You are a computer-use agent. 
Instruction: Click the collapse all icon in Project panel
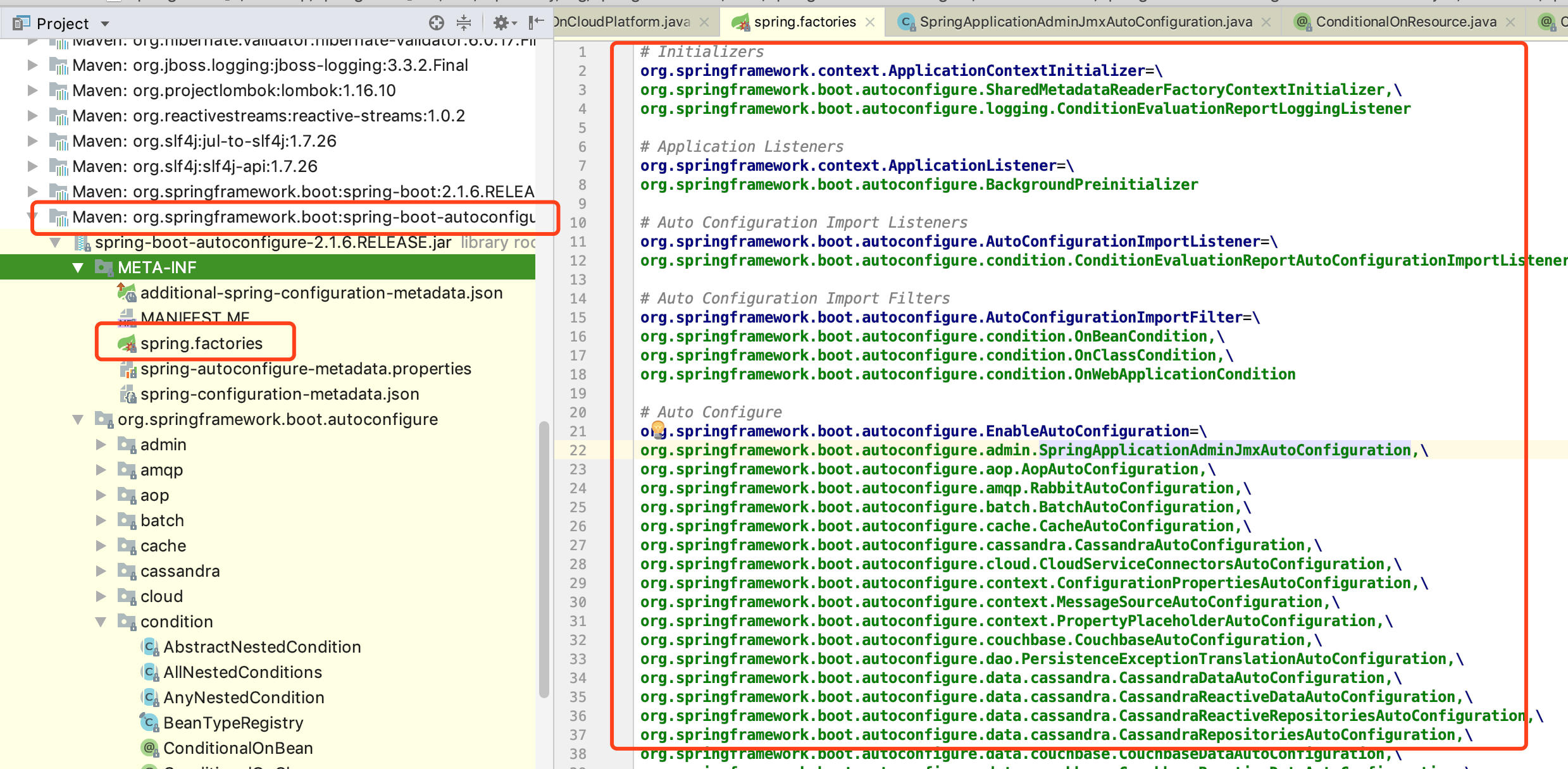464,23
